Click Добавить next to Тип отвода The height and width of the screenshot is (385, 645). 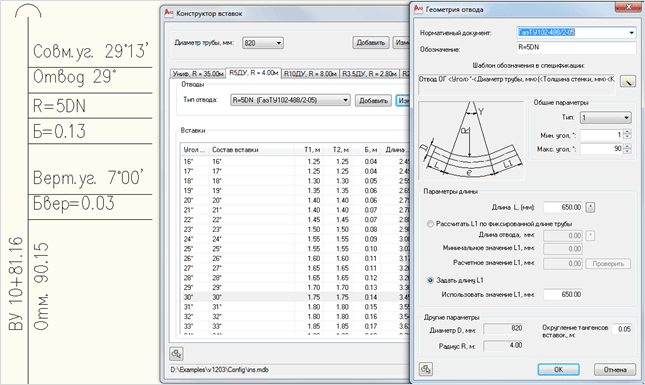pos(373,100)
